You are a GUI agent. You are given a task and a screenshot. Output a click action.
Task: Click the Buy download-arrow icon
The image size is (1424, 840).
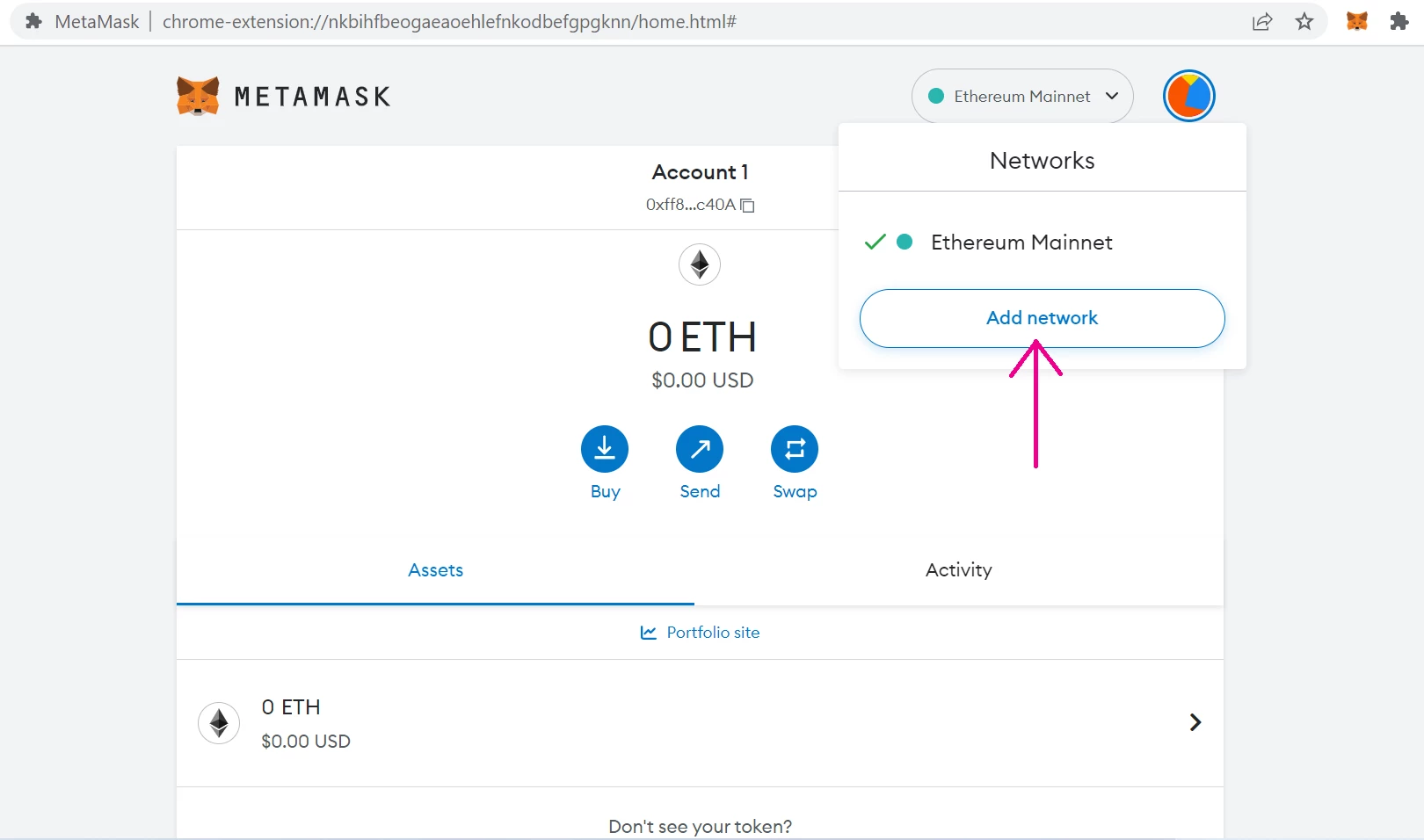click(x=605, y=449)
